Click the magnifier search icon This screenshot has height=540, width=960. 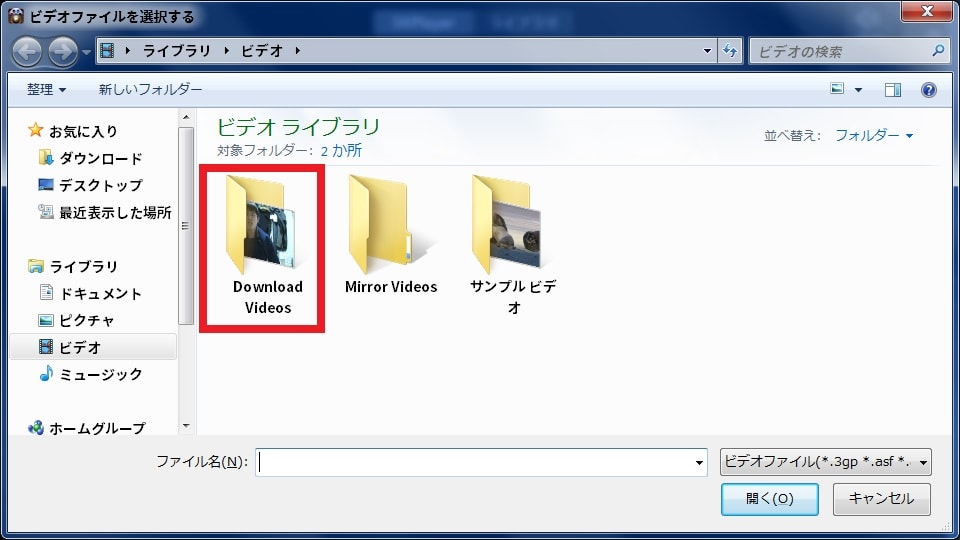[x=937, y=51]
